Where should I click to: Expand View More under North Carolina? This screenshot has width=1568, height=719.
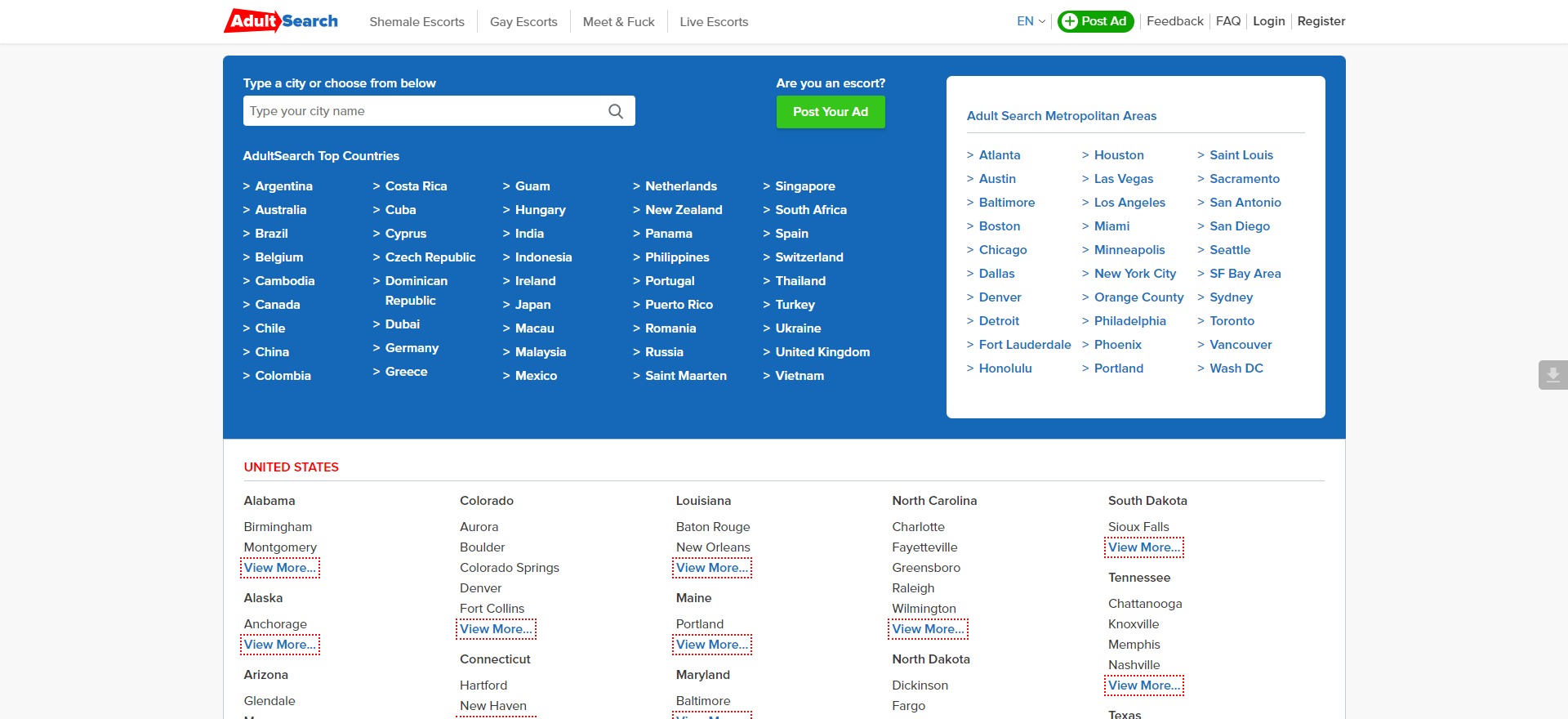coord(928,629)
